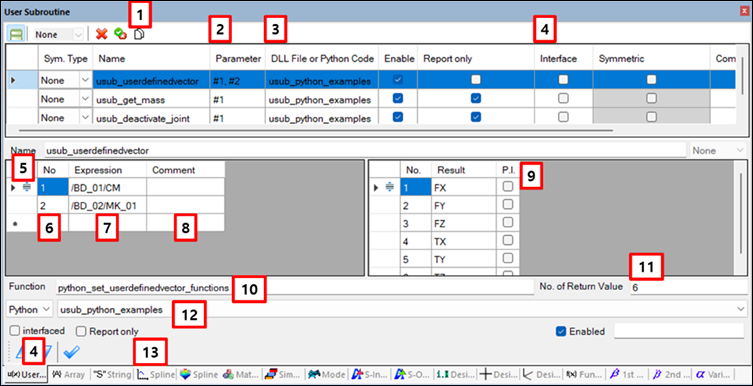Open the 1st ... tab
The height and width of the screenshot is (386, 753).
pos(627,374)
